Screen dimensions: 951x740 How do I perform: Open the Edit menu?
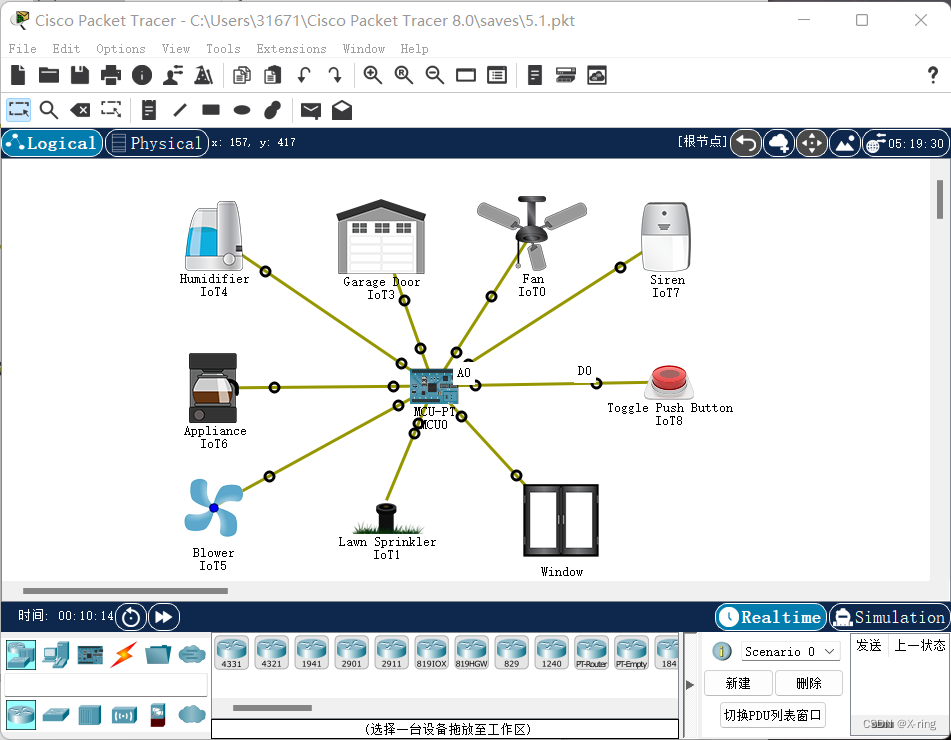tap(66, 49)
